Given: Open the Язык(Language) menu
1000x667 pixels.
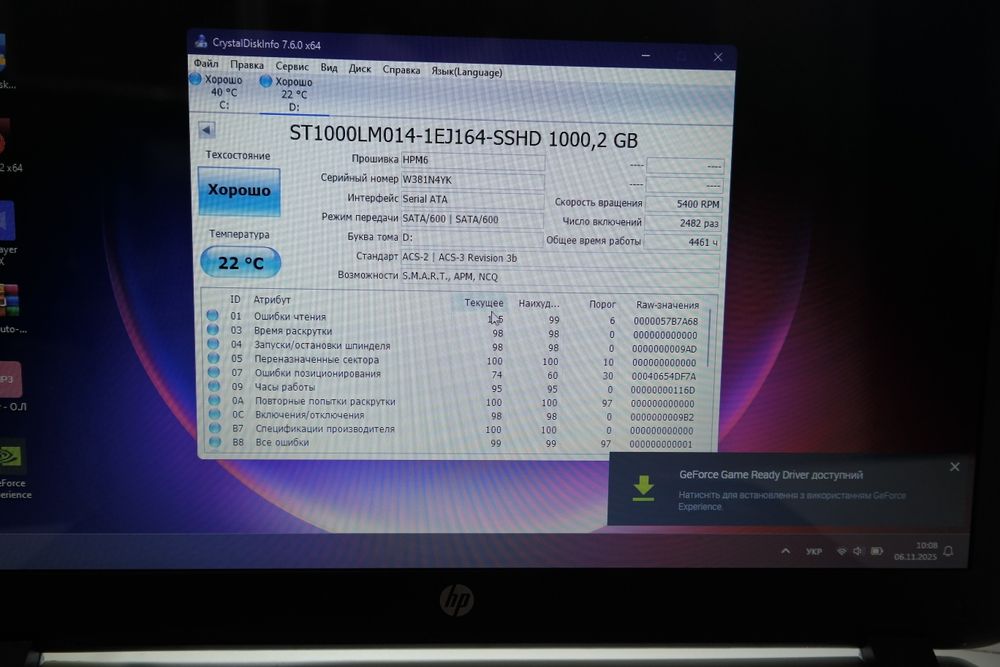Looking at the screenshot, I should click(x=467, y=72).
